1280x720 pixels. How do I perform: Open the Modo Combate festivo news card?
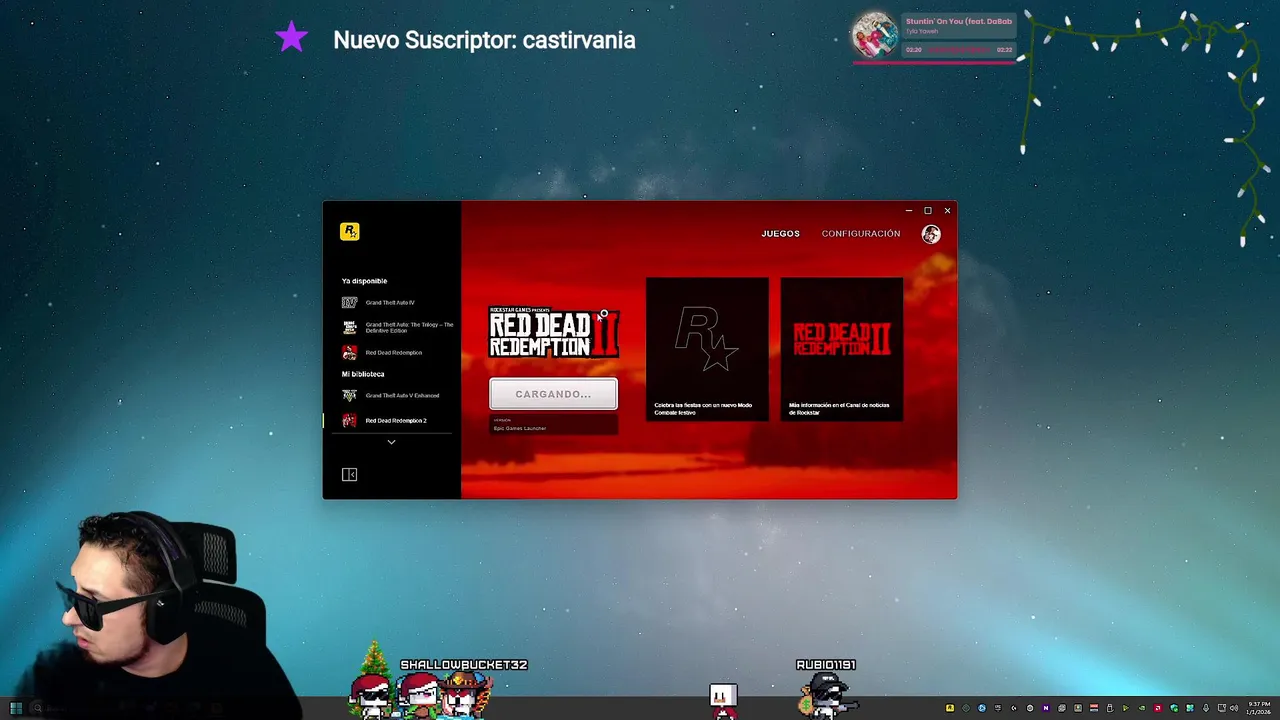click(x=707, y=349)
